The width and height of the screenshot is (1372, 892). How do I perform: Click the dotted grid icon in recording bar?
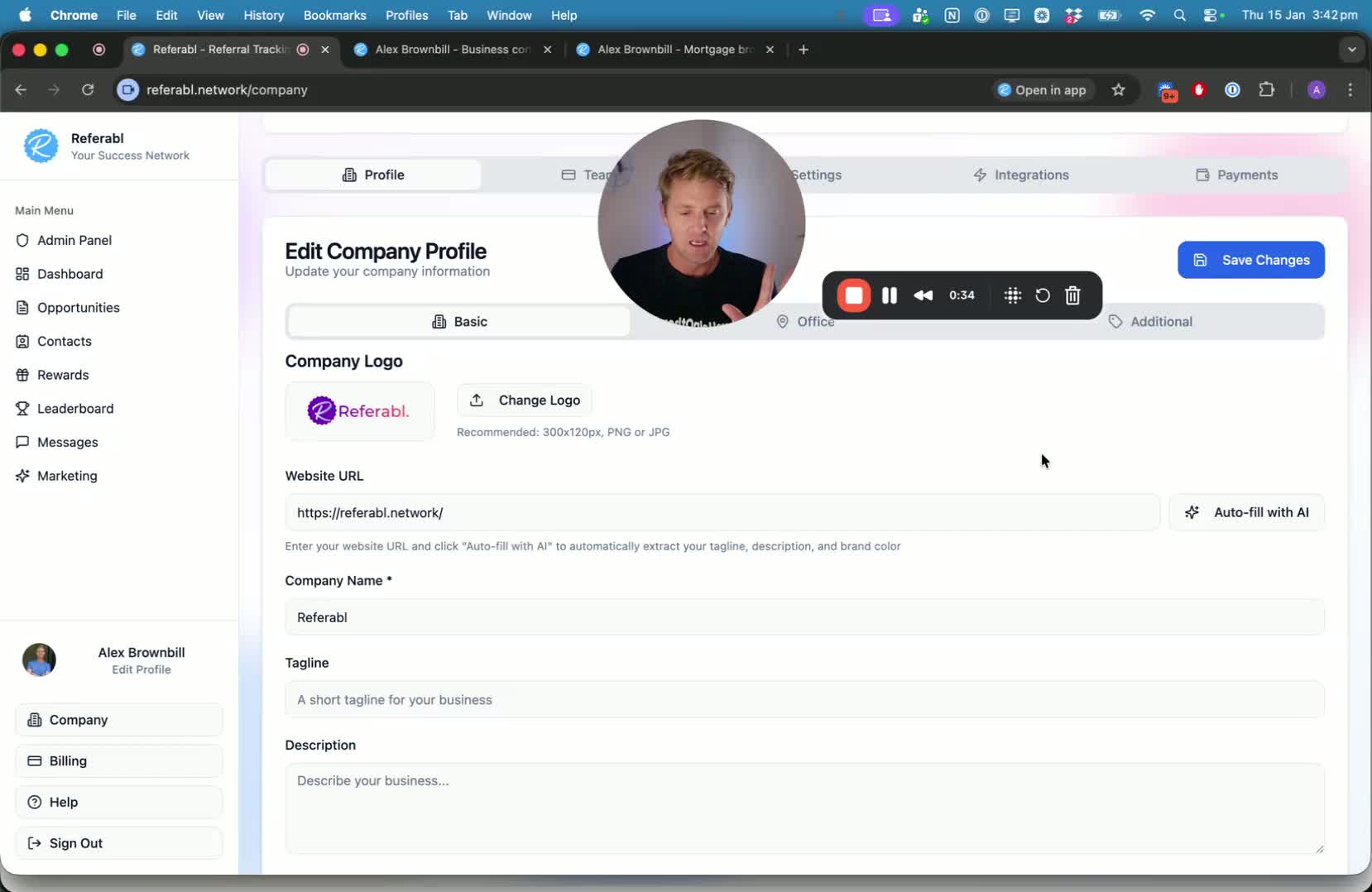(1012, 295)
